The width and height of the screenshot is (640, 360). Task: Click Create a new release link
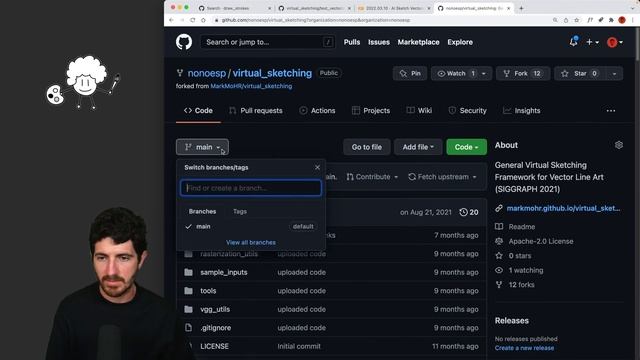[x=524, y=348]
